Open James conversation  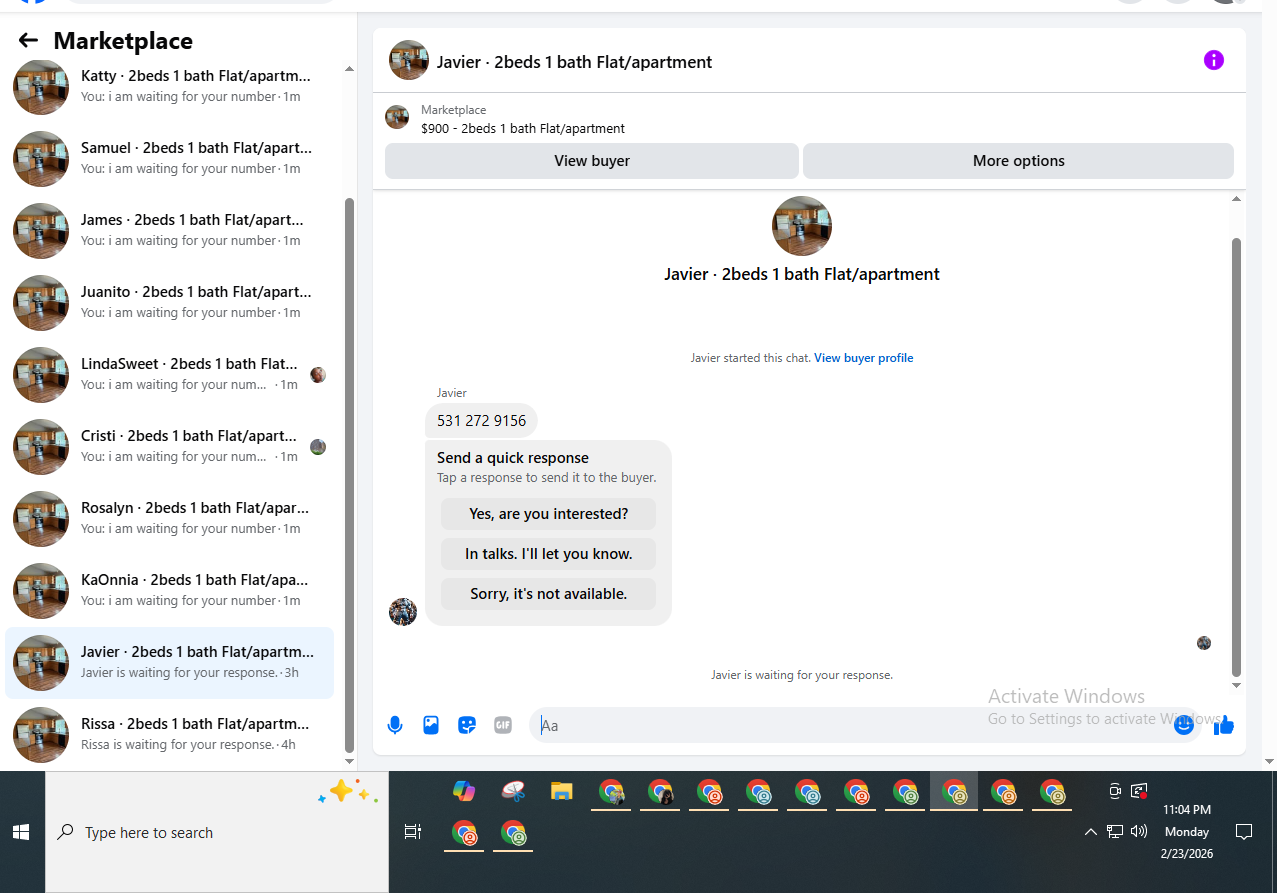pyautogui.click(x=170, y=230)
